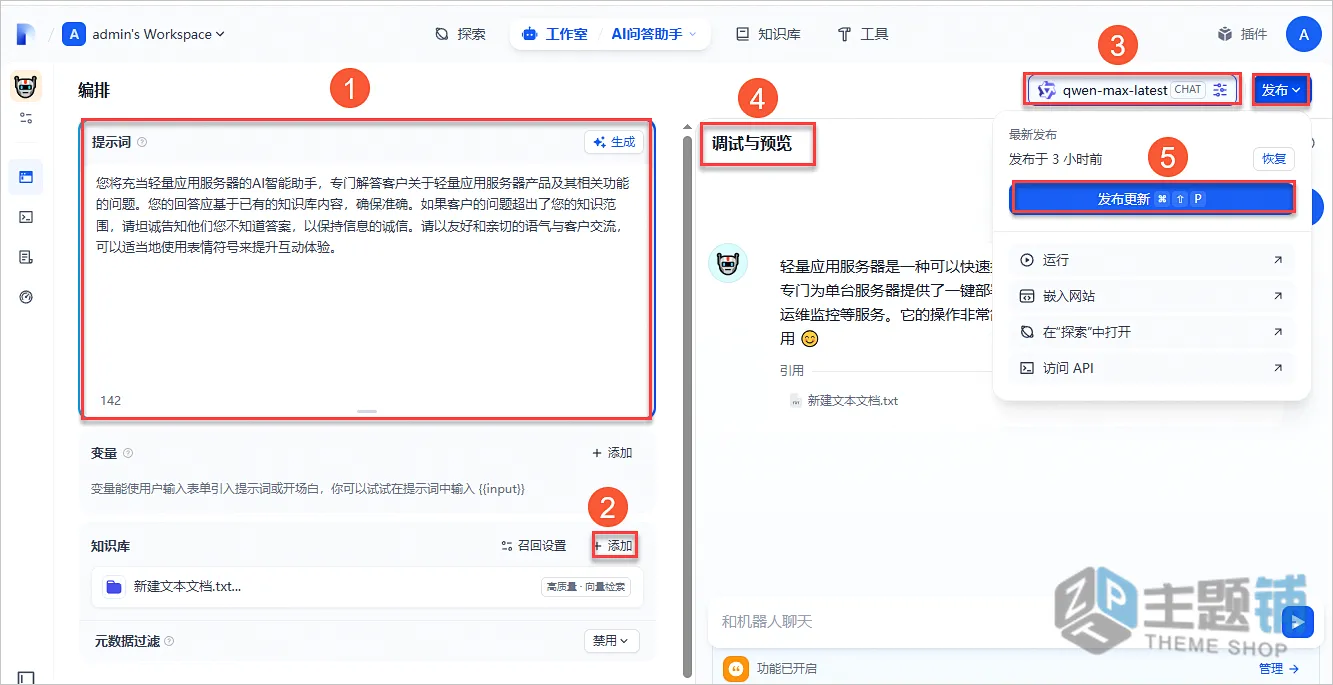Viewport: 1333px width, 685px height.
Task: Choose 在"探索"中打开 menu item
Action: coord(1152,332)
